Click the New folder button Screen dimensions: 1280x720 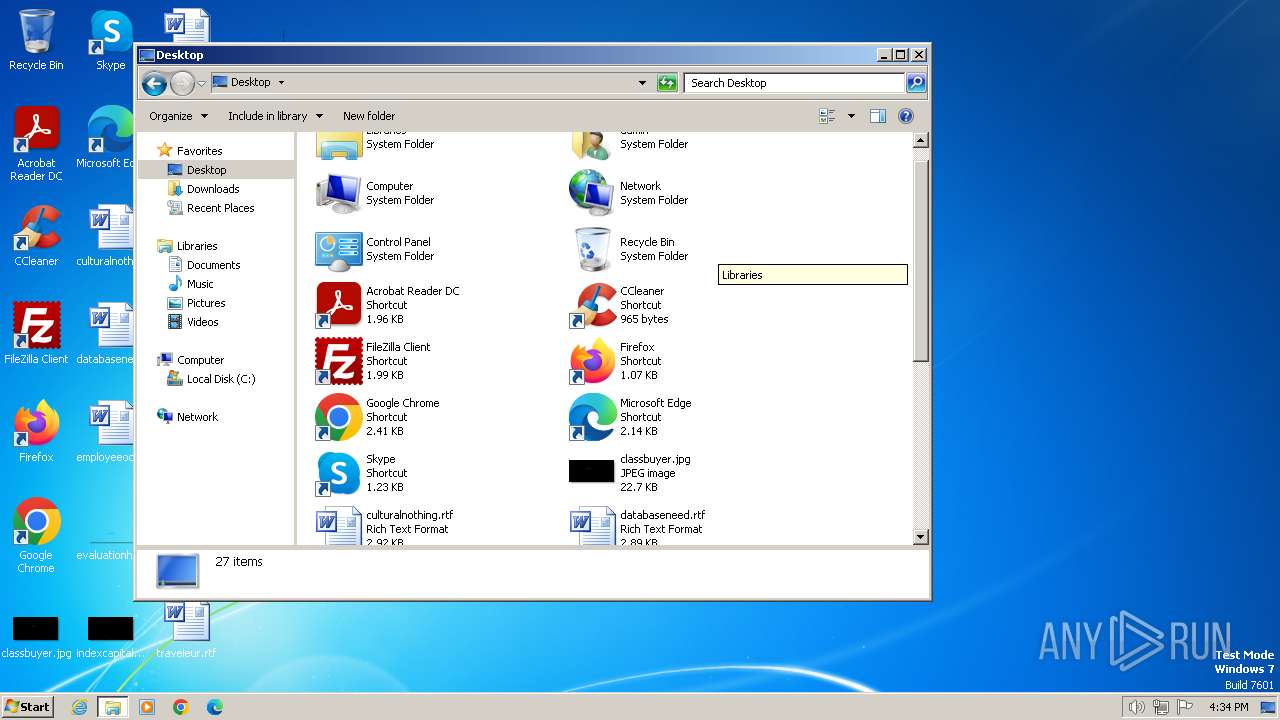tap(369, 116)
